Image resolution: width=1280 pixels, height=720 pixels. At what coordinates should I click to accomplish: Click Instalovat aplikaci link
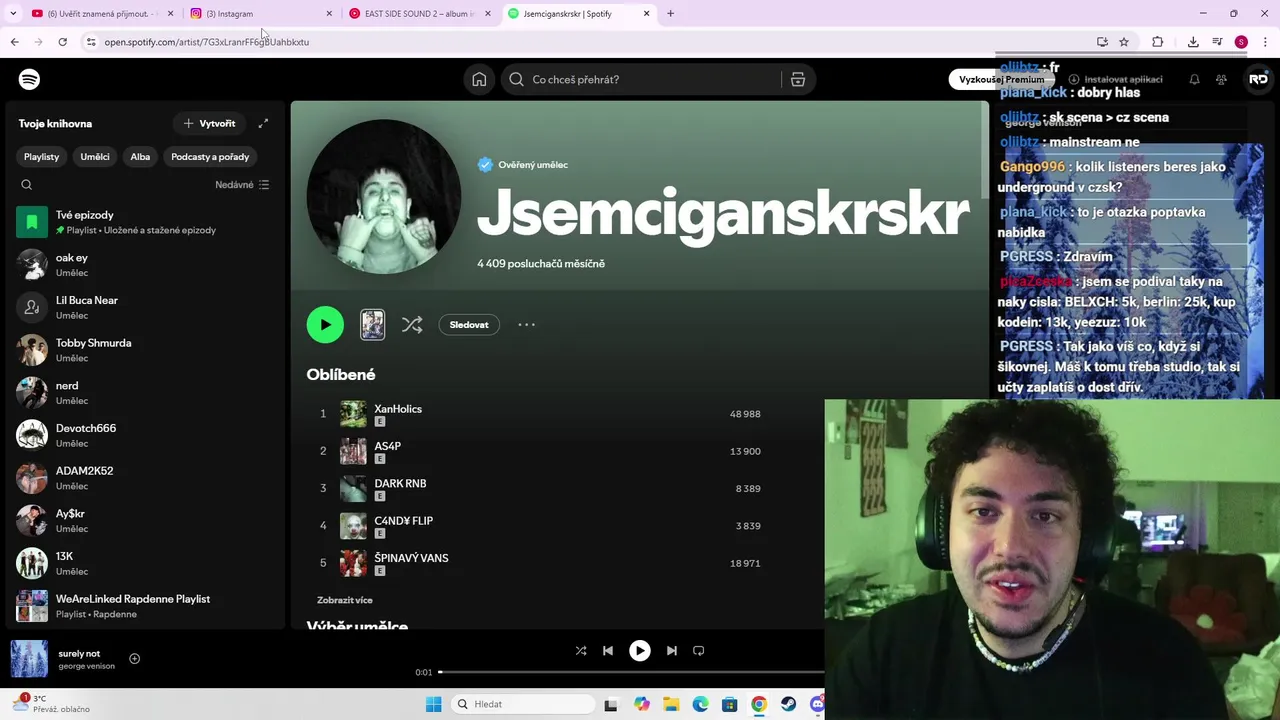click(1115, 79)
